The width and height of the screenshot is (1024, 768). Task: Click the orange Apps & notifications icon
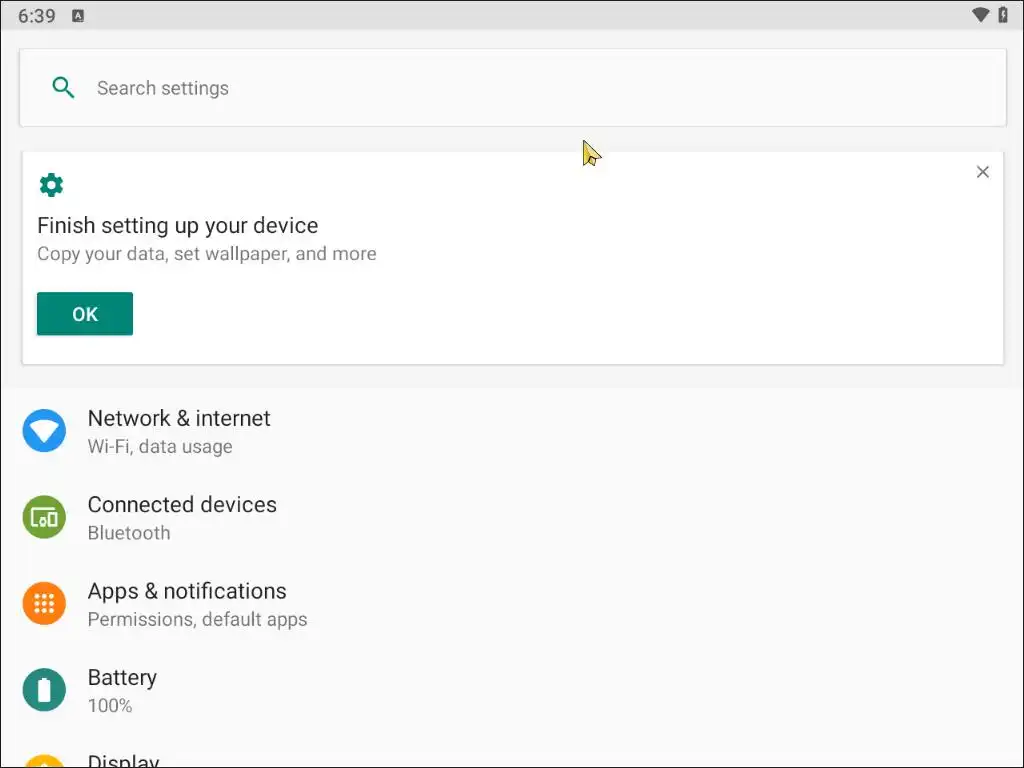tap(44, 604)
